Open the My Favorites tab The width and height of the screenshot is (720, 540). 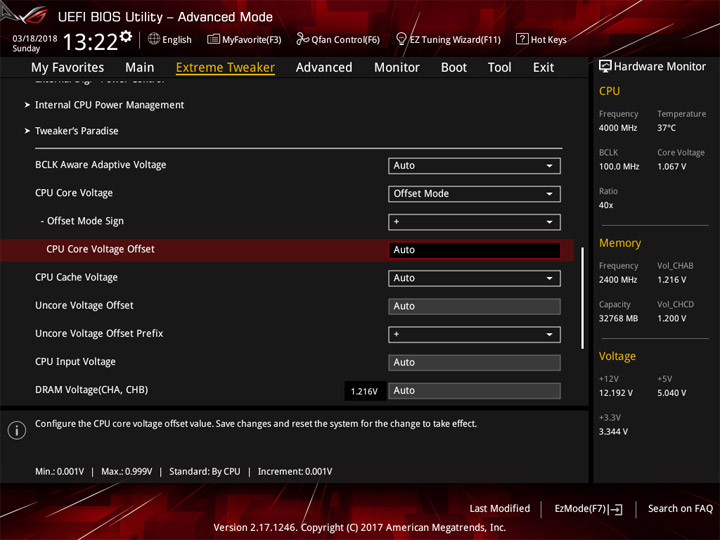[68, 68]
